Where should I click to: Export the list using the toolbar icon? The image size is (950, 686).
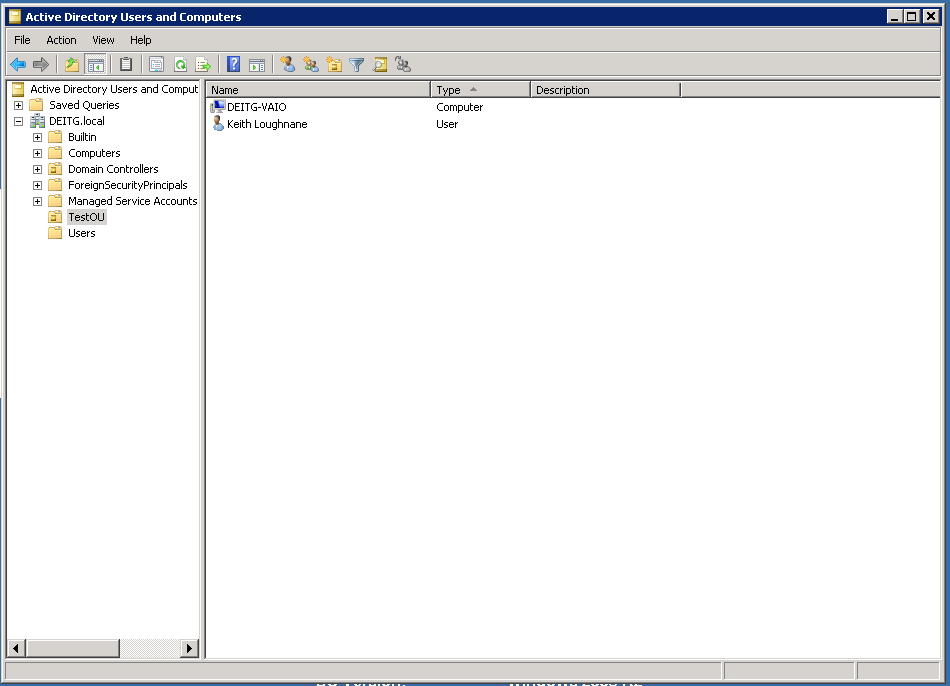[203, 64]
